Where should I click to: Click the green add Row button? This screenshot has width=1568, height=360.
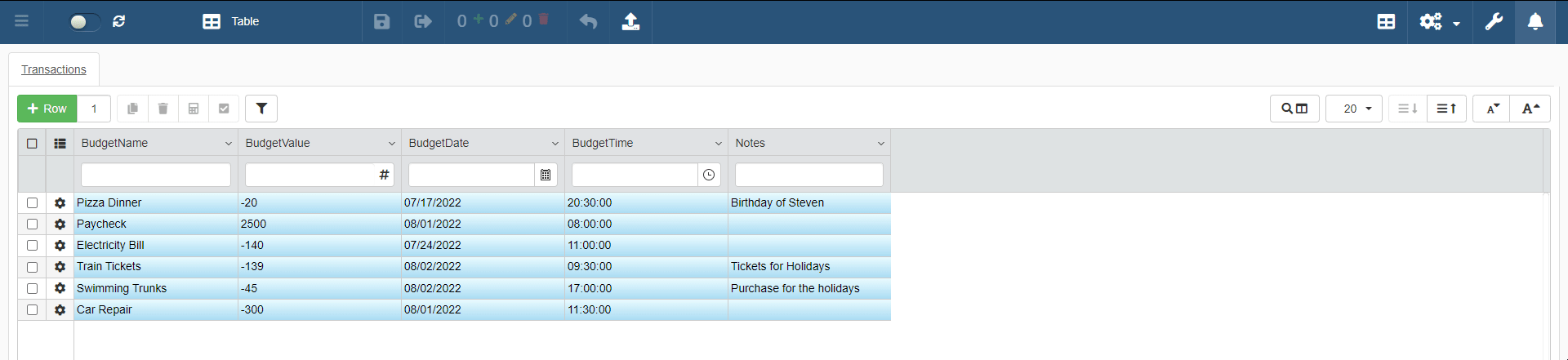pyautogui.click(x=47, y=109)
